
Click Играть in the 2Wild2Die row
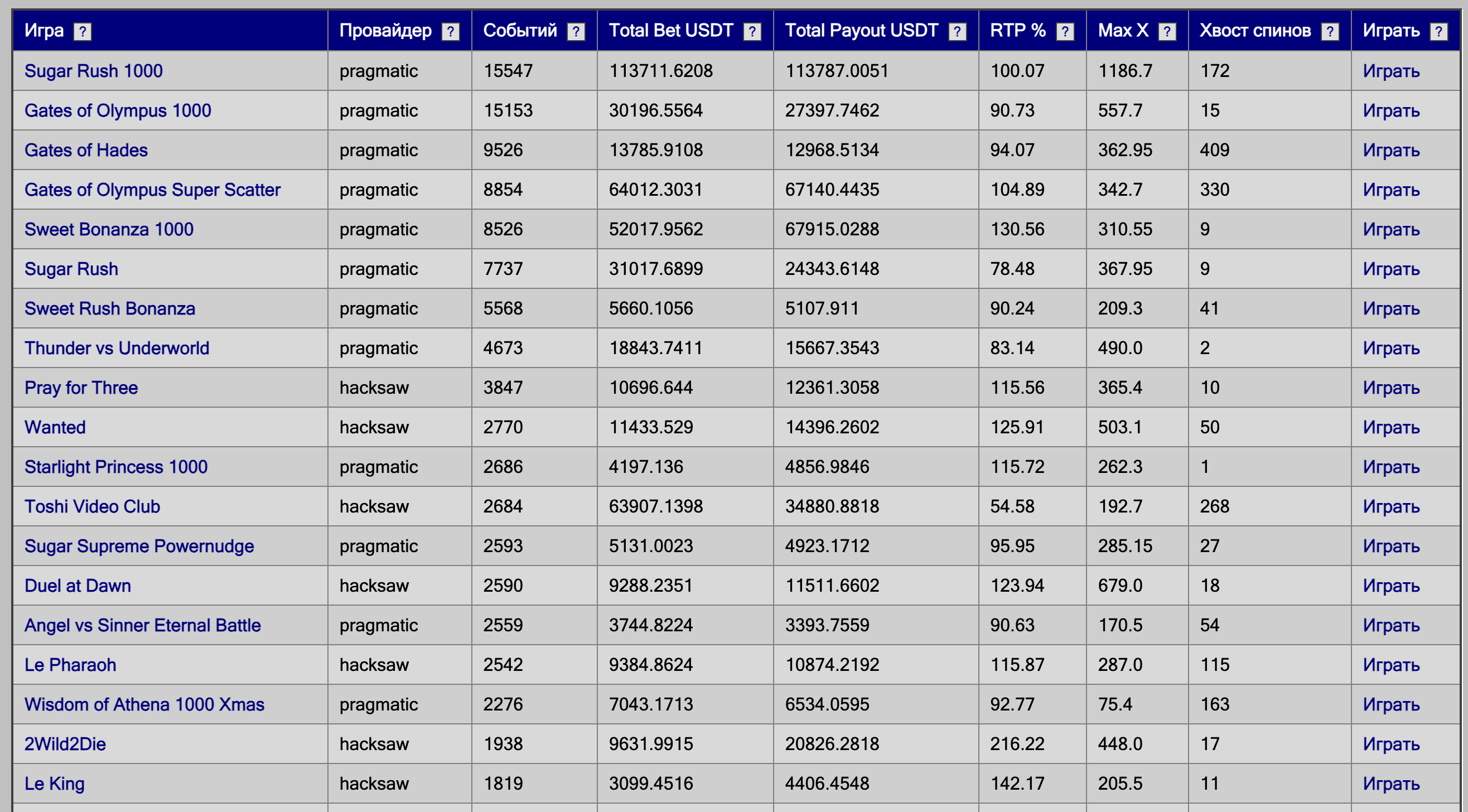(x=1390, y=744)
